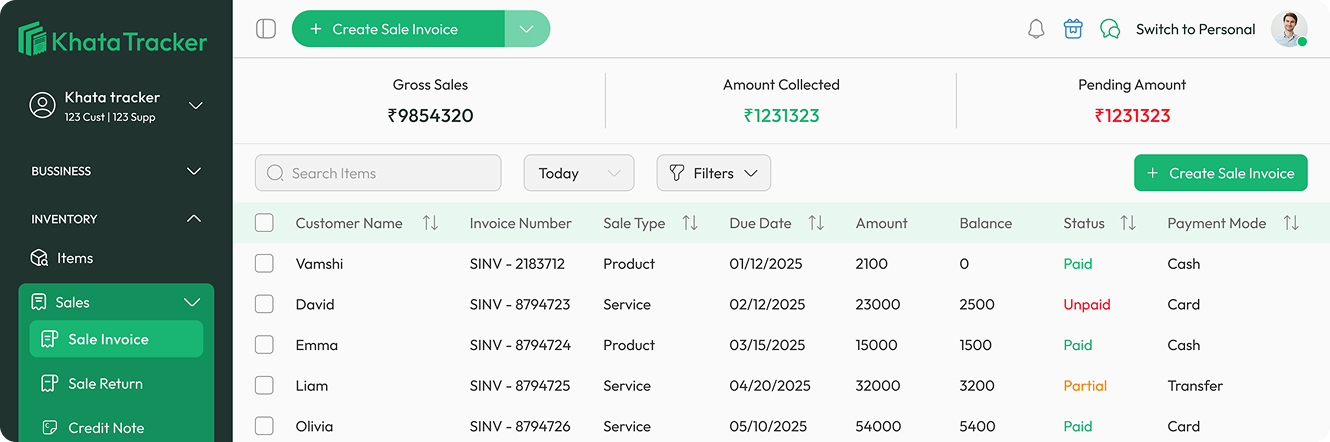This screenshot has height=442, width=1330.
Task: Open the Filters dropdown
Action: click(x=713, y=173)
